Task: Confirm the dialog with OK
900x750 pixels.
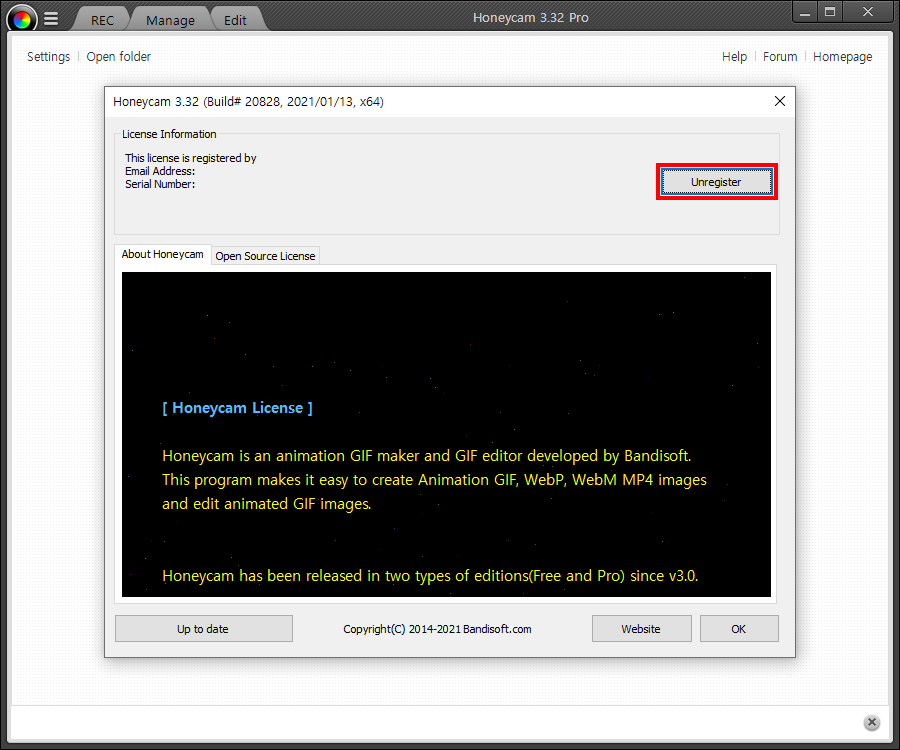Action: (738, 629)
